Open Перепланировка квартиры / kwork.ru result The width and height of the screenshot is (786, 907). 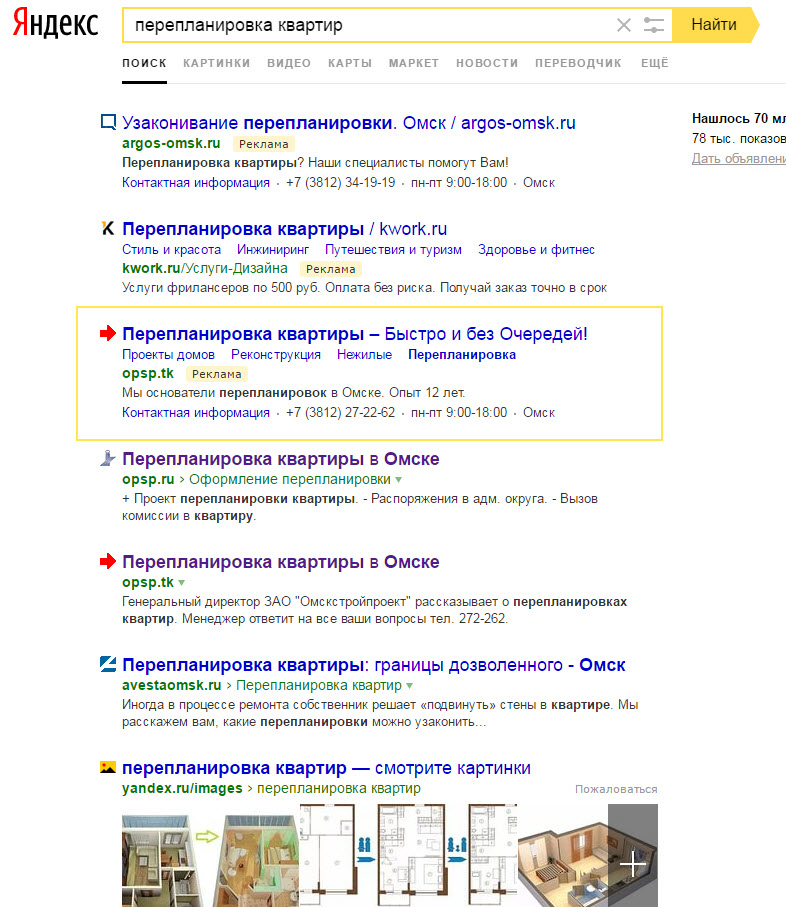click(285, 229)
